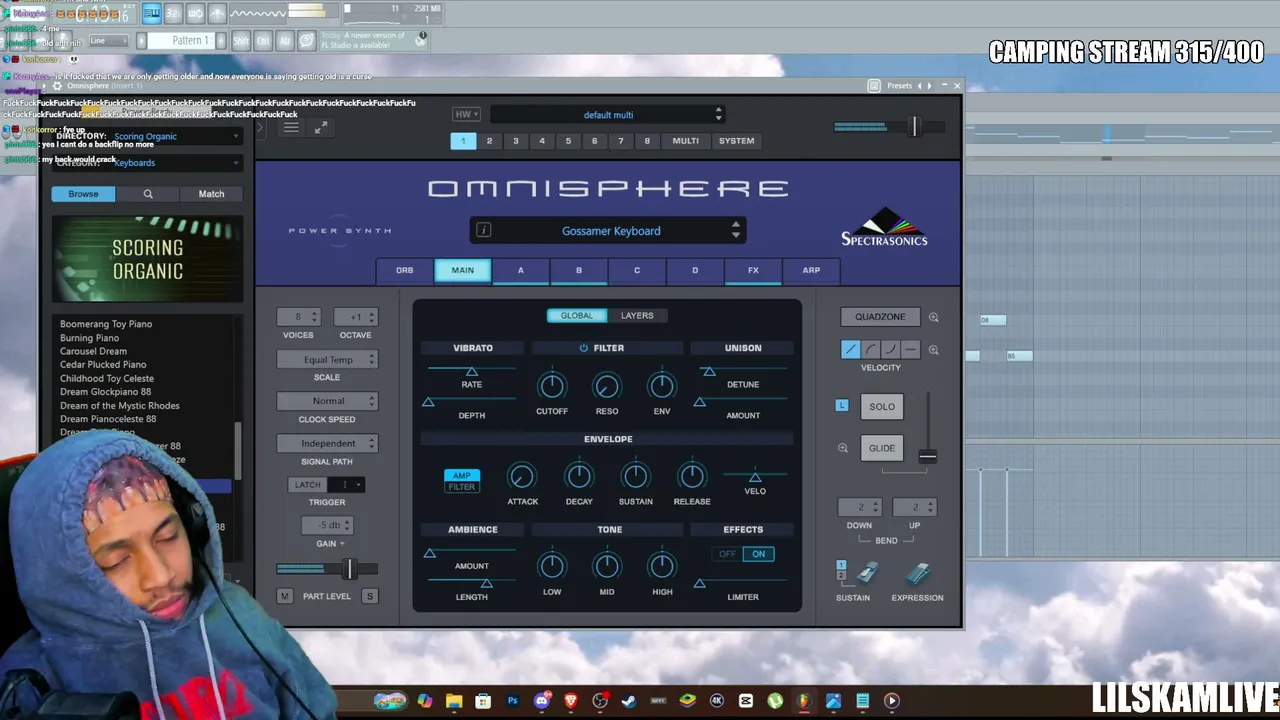Screen dimensions: 1280x720
Task: Open the Gossamer Keyboard patch selector arrows
Action: pos(736,231)
